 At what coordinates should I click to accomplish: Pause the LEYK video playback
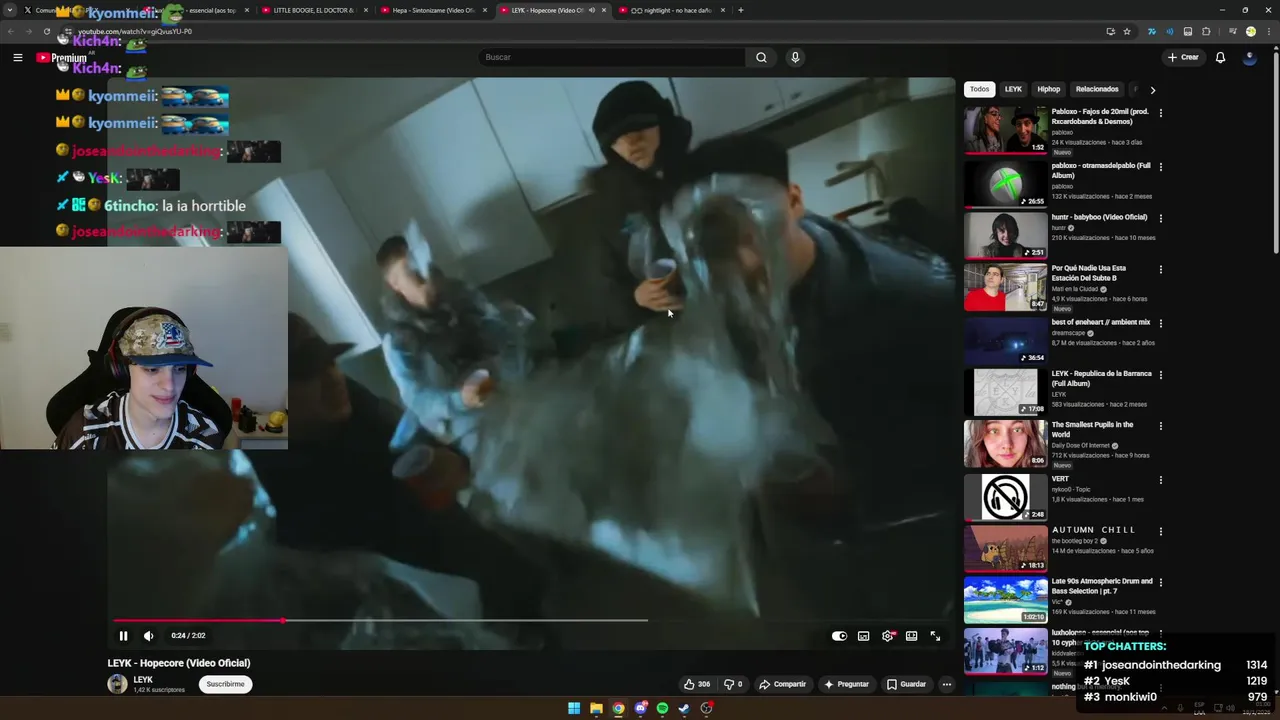123,636
